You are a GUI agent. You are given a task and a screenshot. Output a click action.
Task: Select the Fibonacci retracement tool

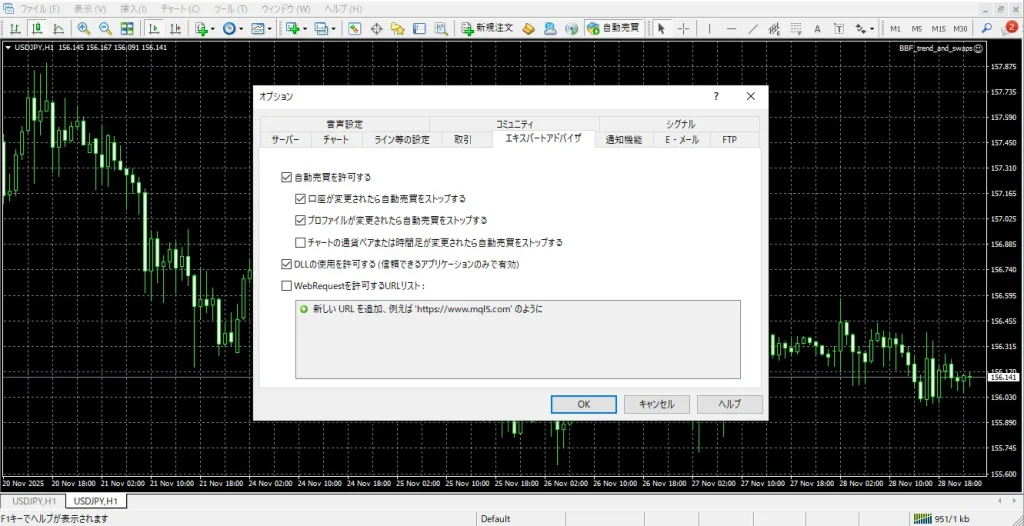point(796,29)
